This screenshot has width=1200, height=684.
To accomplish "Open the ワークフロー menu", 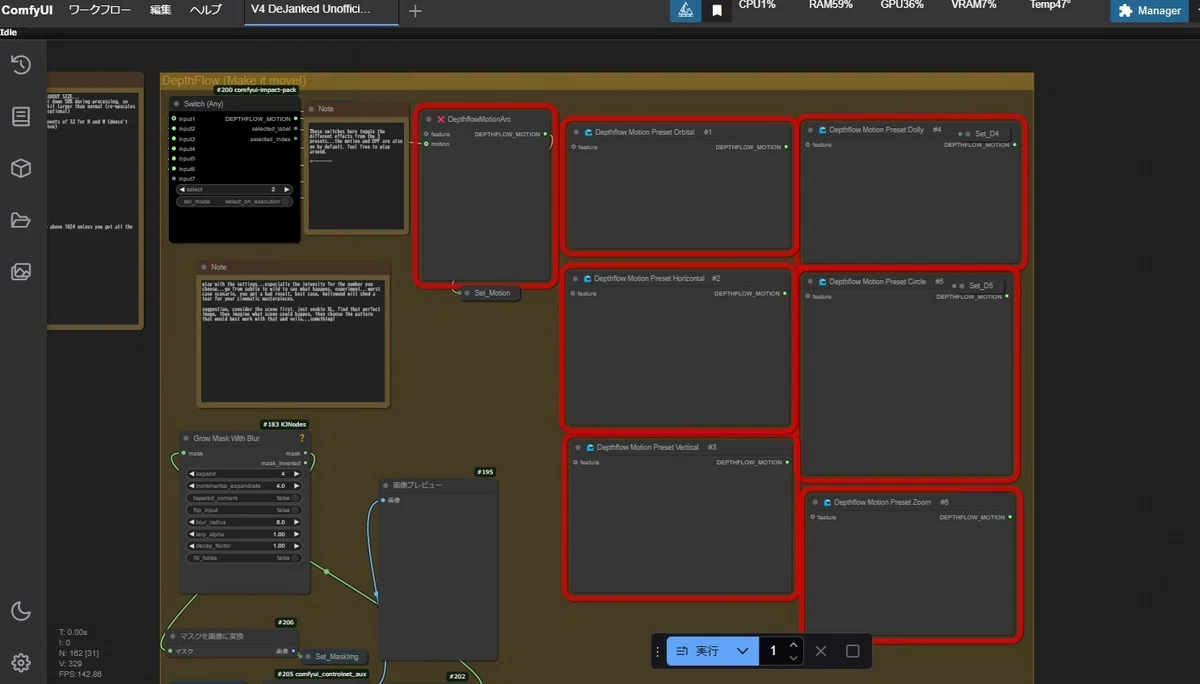I will (100, 10).
